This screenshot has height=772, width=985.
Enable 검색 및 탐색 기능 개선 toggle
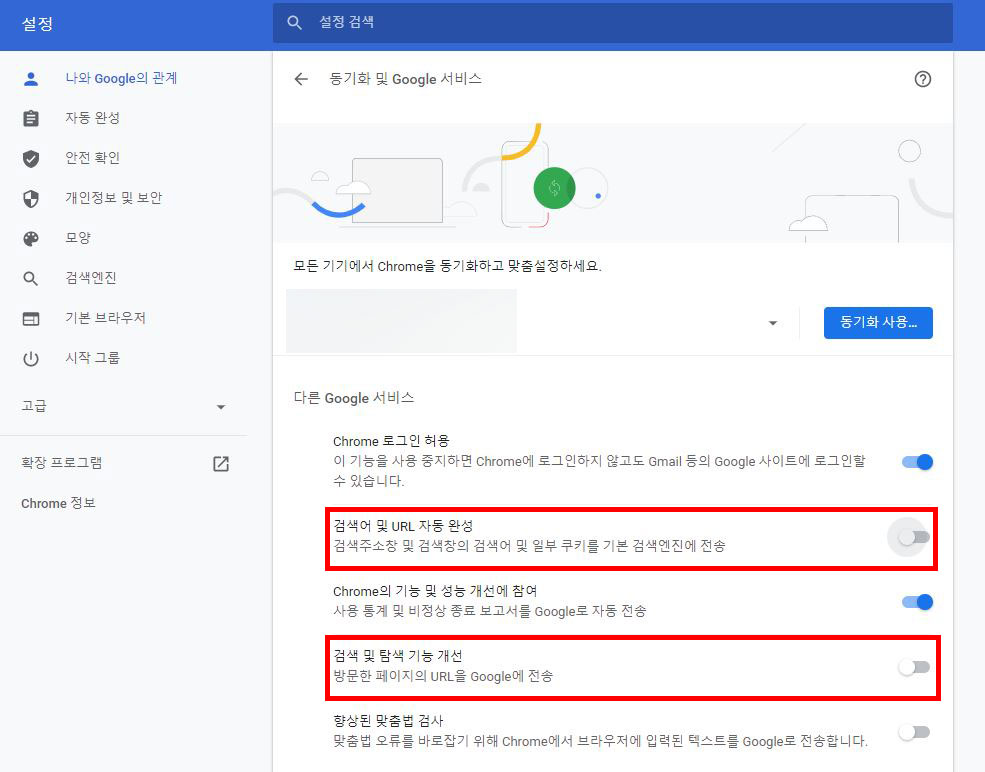tap(914, 668)
